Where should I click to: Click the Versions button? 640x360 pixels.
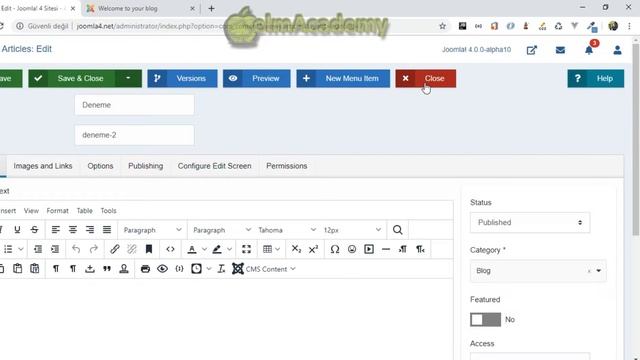point(182,78)
